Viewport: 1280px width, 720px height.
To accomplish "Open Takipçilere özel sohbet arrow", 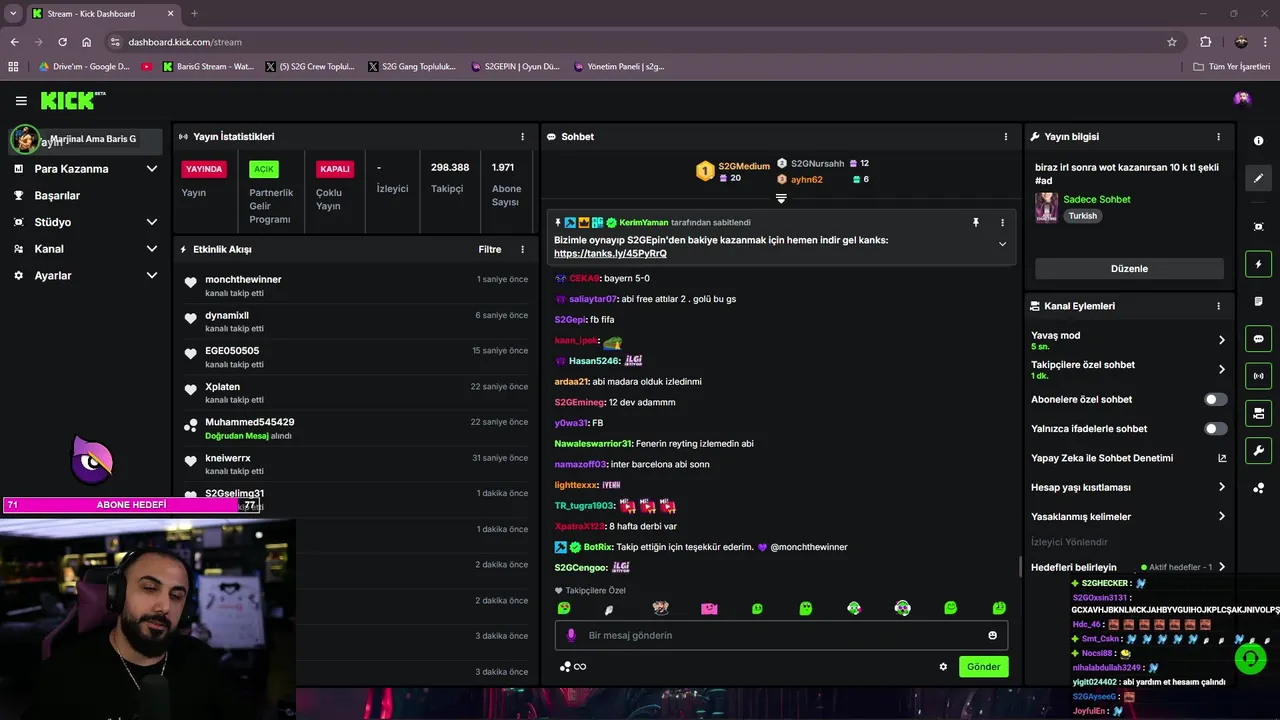I will pos(1221,370).
